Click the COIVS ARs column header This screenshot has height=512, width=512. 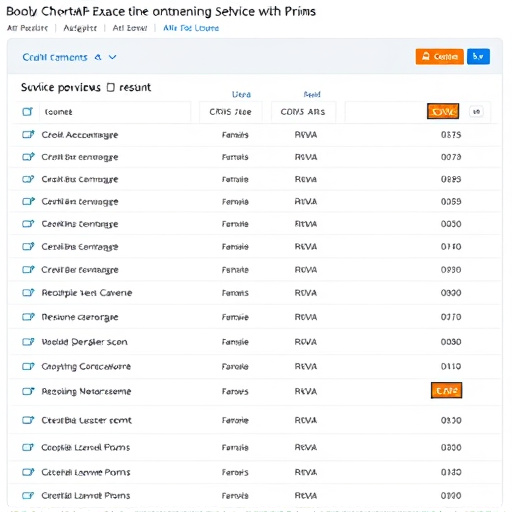[303, 112]
